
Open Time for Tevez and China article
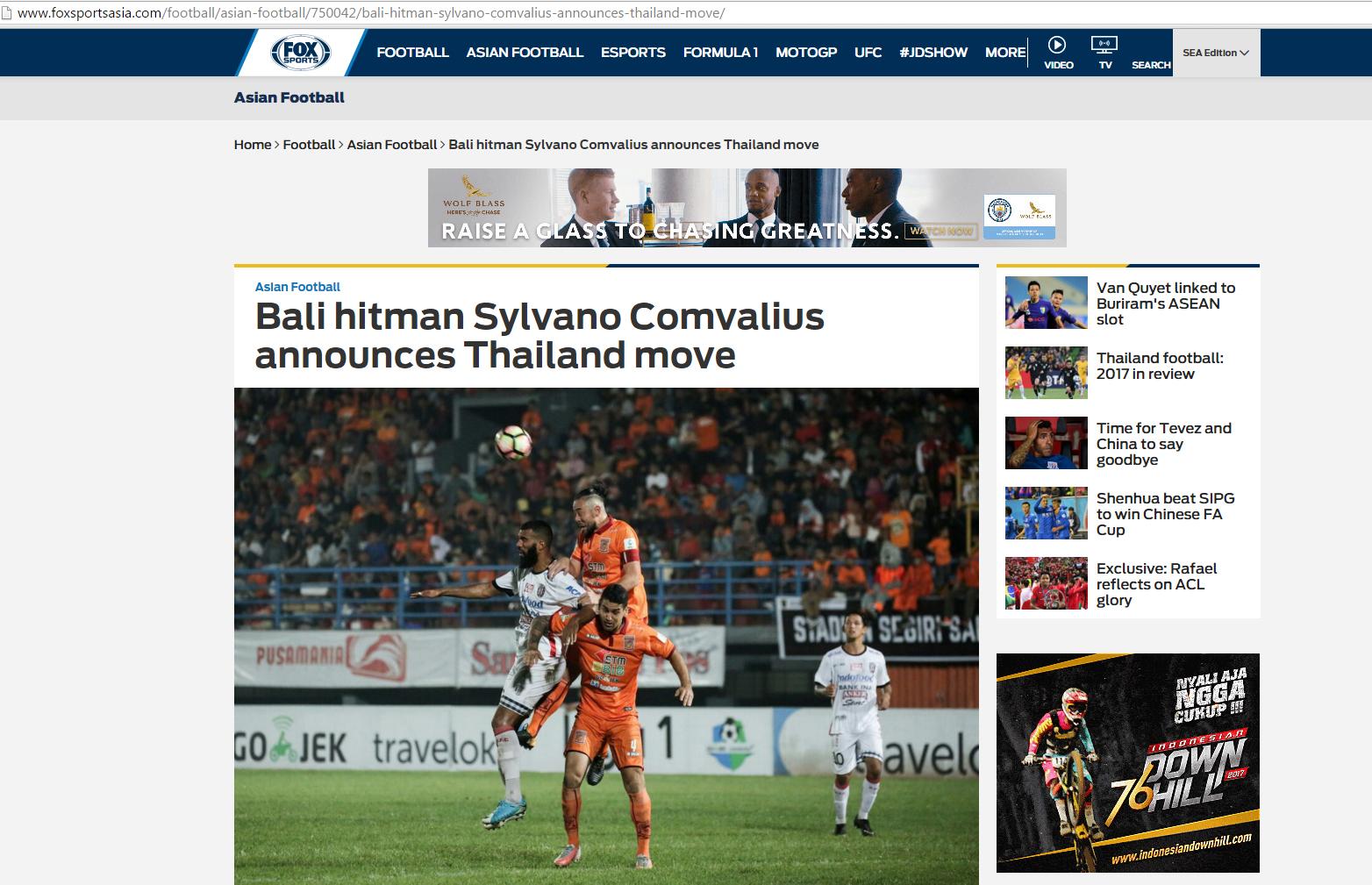[x=1163, y=444]
